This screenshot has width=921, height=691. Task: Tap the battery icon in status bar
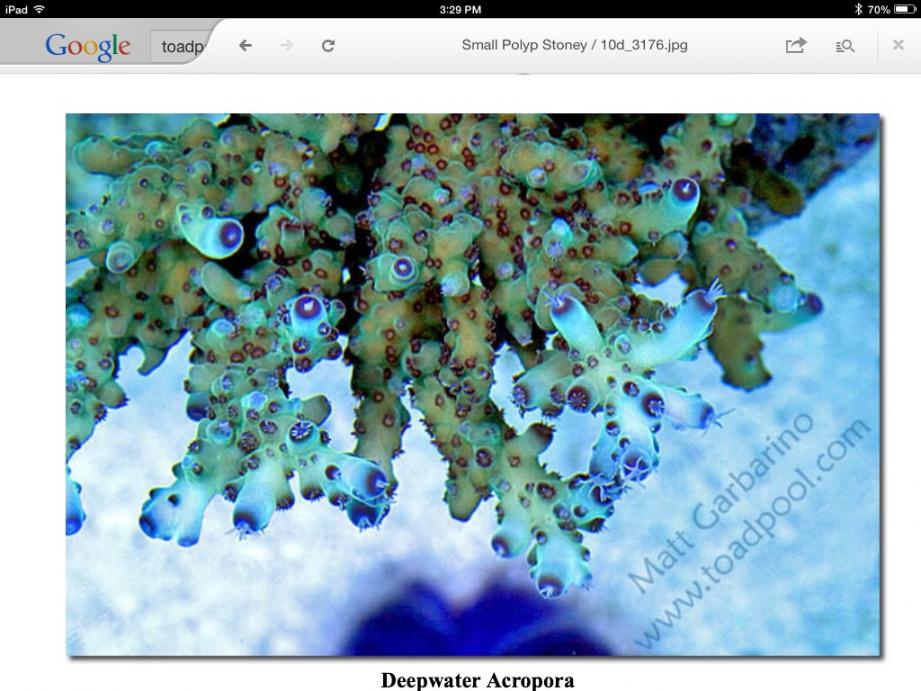click(x=905, y=9)
